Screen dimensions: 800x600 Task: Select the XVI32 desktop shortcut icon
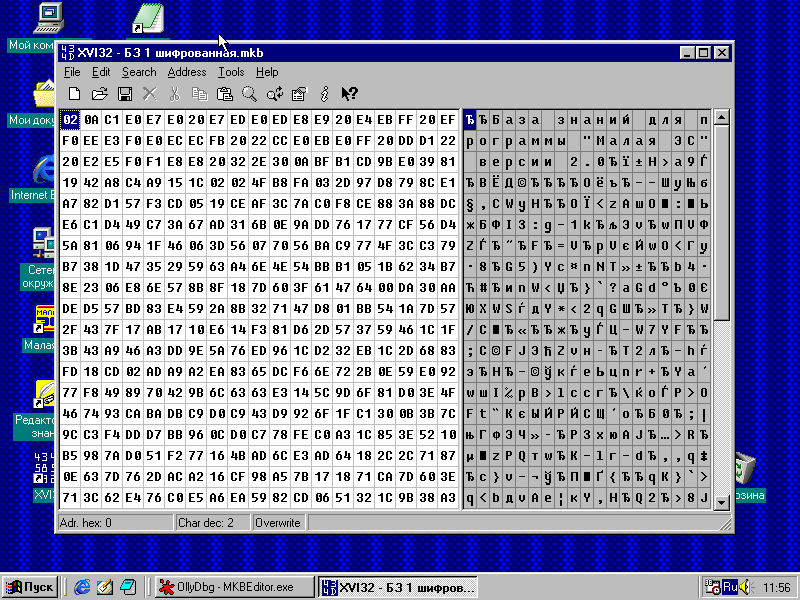(44, 468)
